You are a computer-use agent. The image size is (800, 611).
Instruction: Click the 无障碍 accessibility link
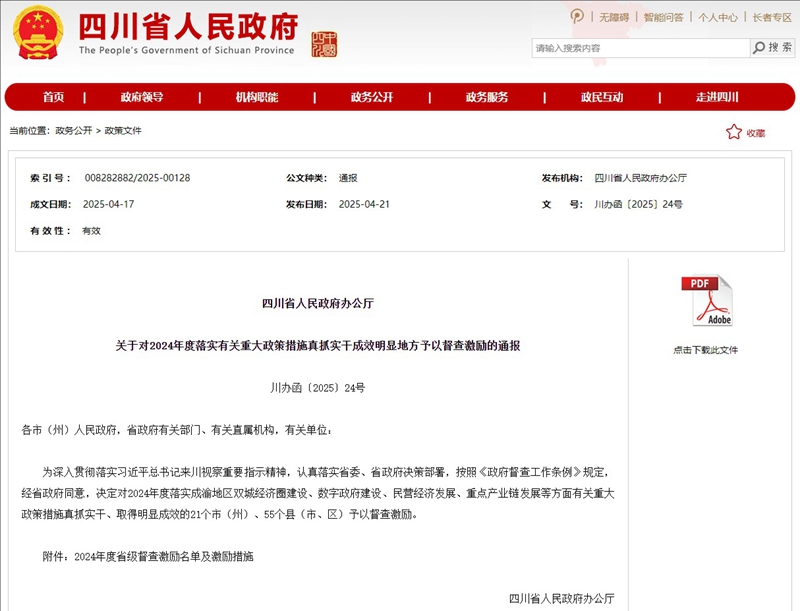[614, 17]
